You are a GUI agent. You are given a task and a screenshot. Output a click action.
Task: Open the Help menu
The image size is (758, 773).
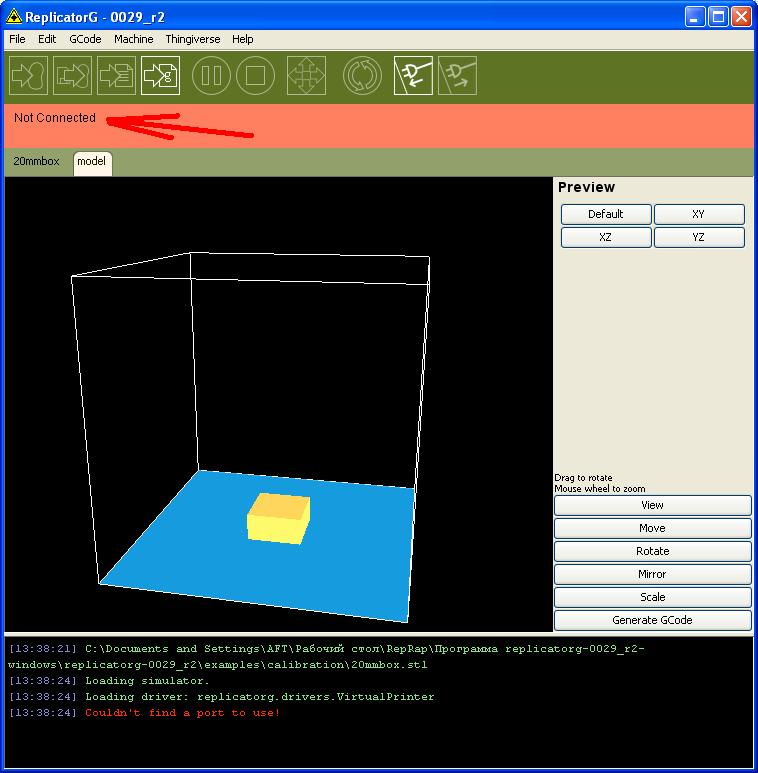242,39
